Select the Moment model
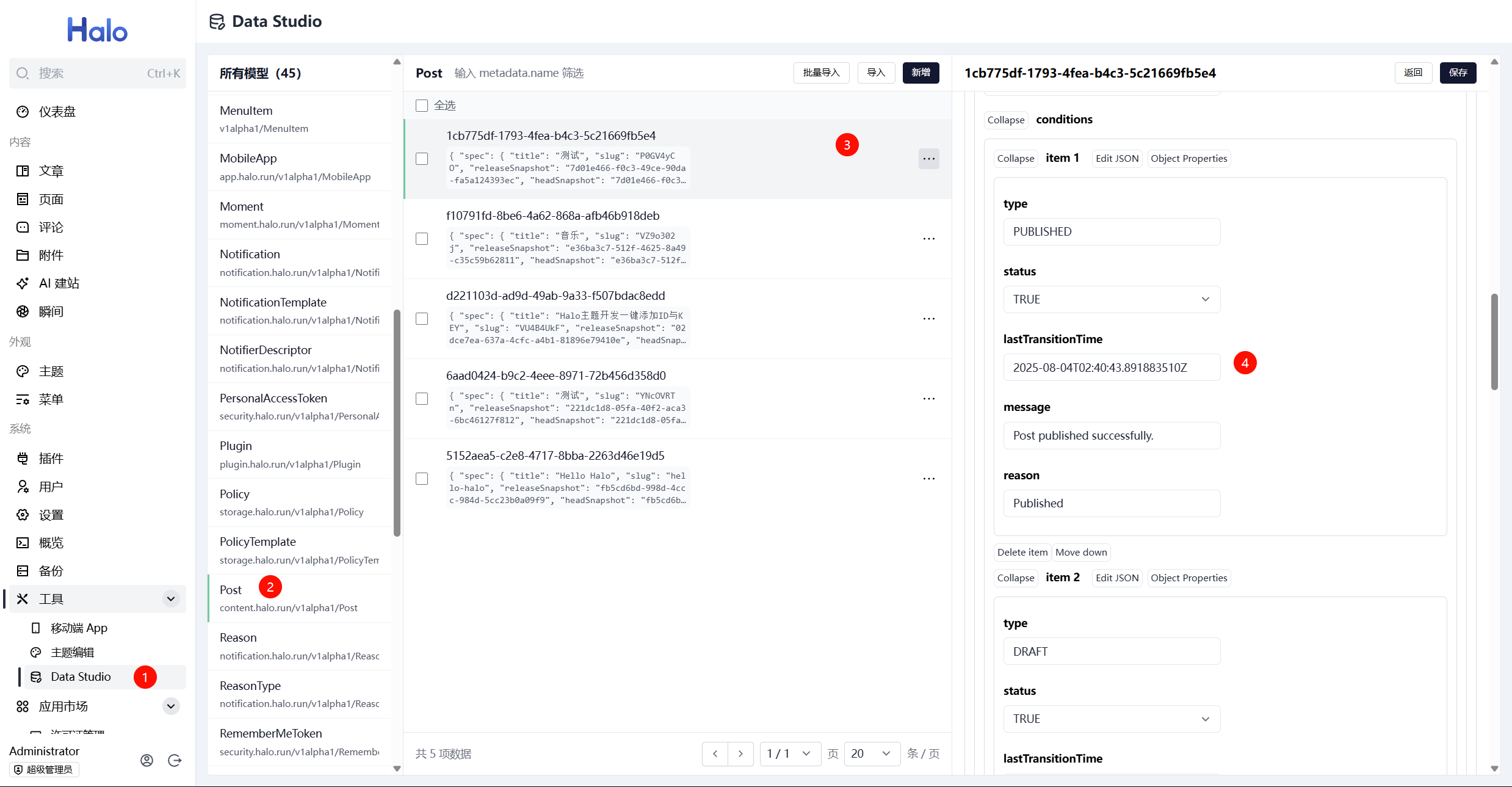Viewport: 1512px width, 787px height. click(x=299, y=215)
